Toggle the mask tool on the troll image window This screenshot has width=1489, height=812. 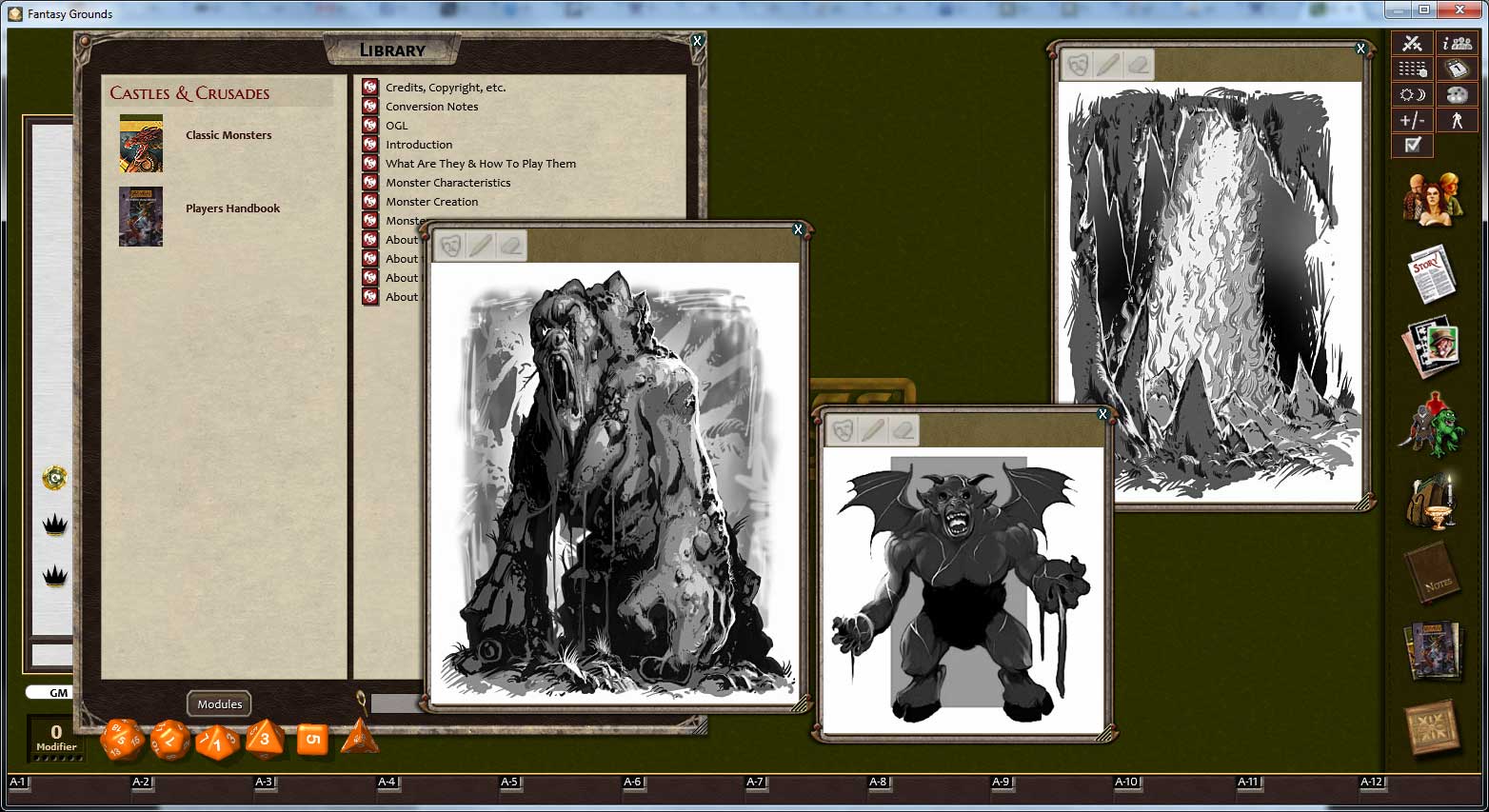[451, 245]
